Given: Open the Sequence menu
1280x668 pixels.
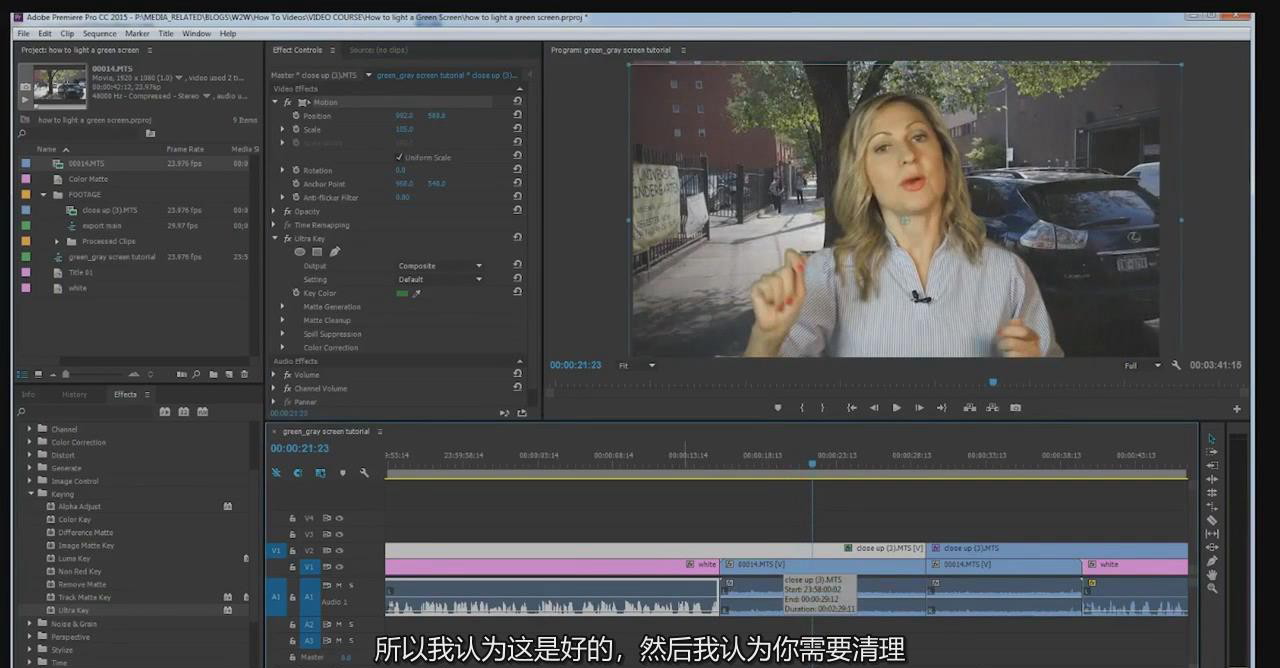Looking at the screenshot, I should pyautogui.click(x=99, y=33).
